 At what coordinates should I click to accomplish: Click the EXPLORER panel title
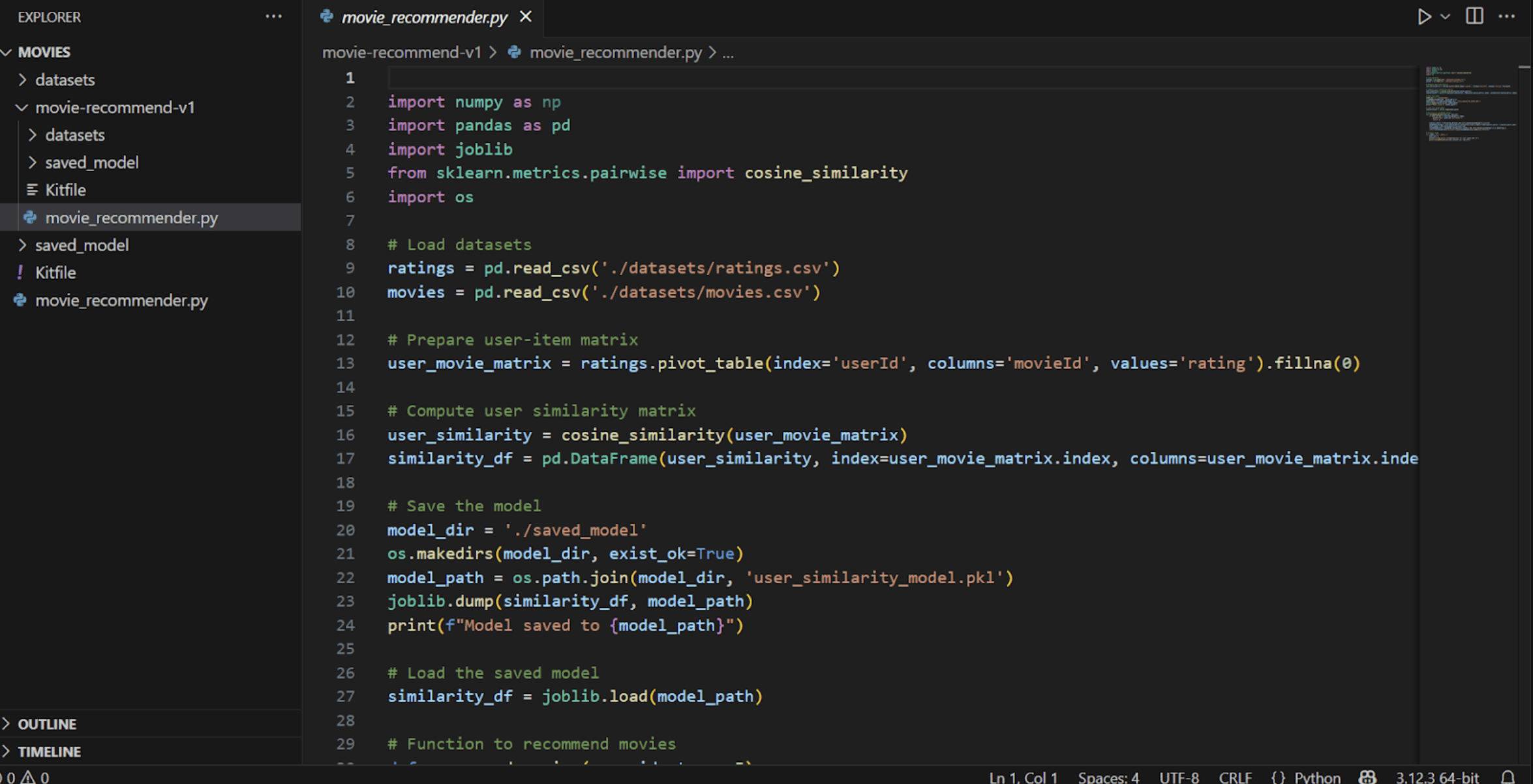tap(49, 17)
